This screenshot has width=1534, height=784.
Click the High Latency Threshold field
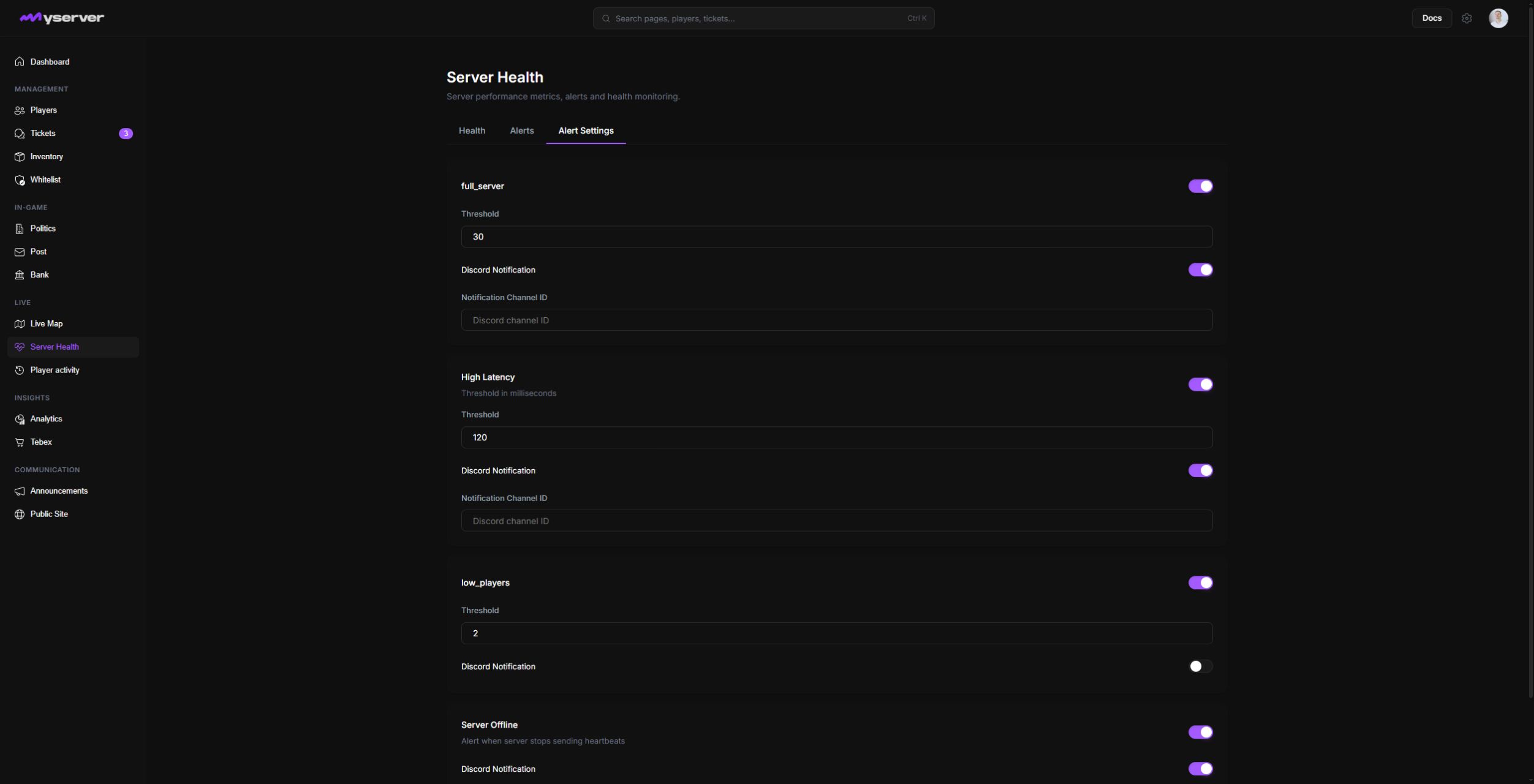pyautogui.click(x=837, y=437)
